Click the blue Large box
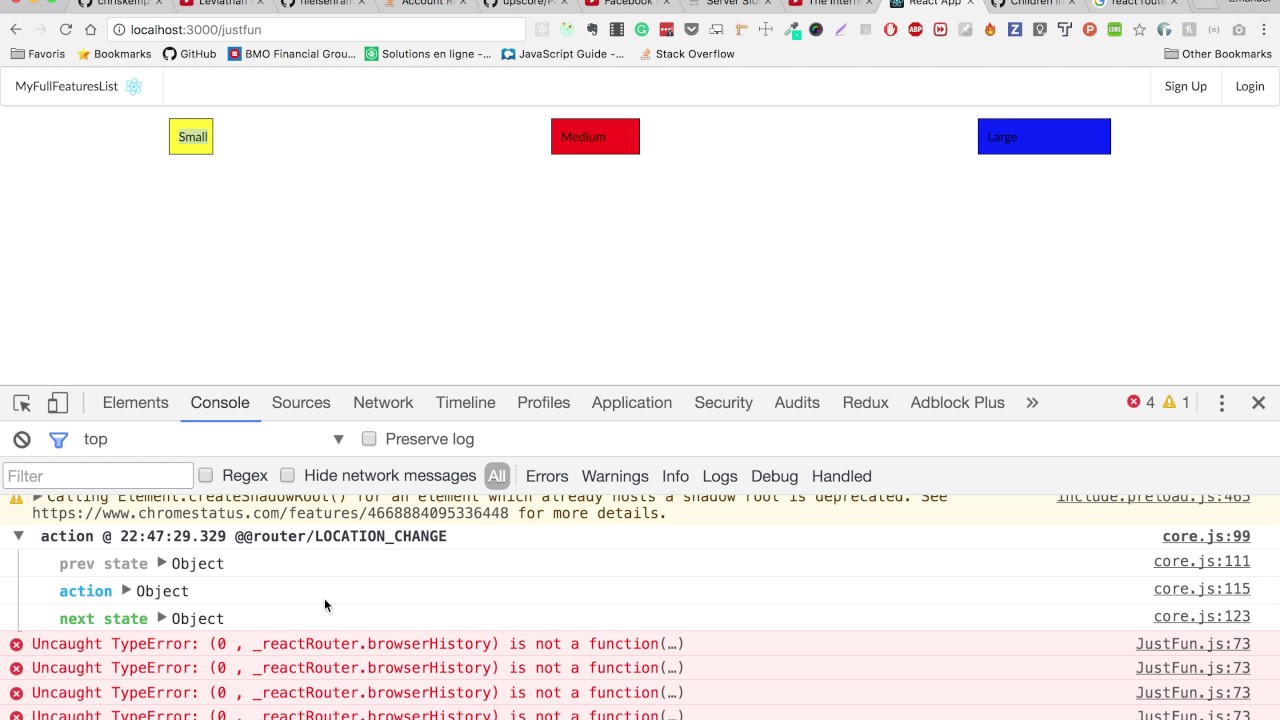Image resolution: width=1280 pixels, height=720 pixels. 1044,137
